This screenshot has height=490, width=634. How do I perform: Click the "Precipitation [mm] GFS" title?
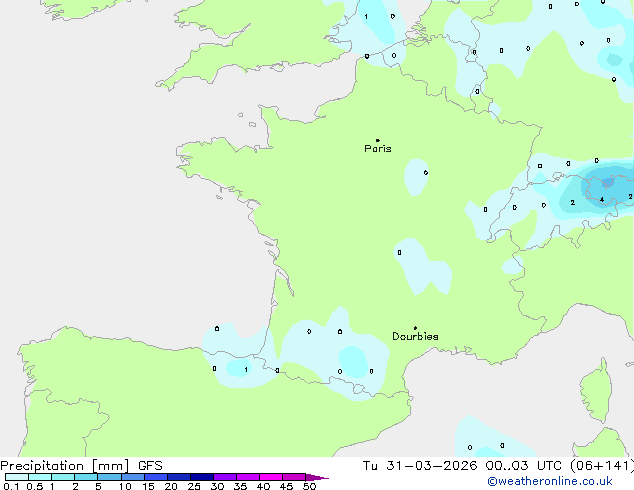81,466
